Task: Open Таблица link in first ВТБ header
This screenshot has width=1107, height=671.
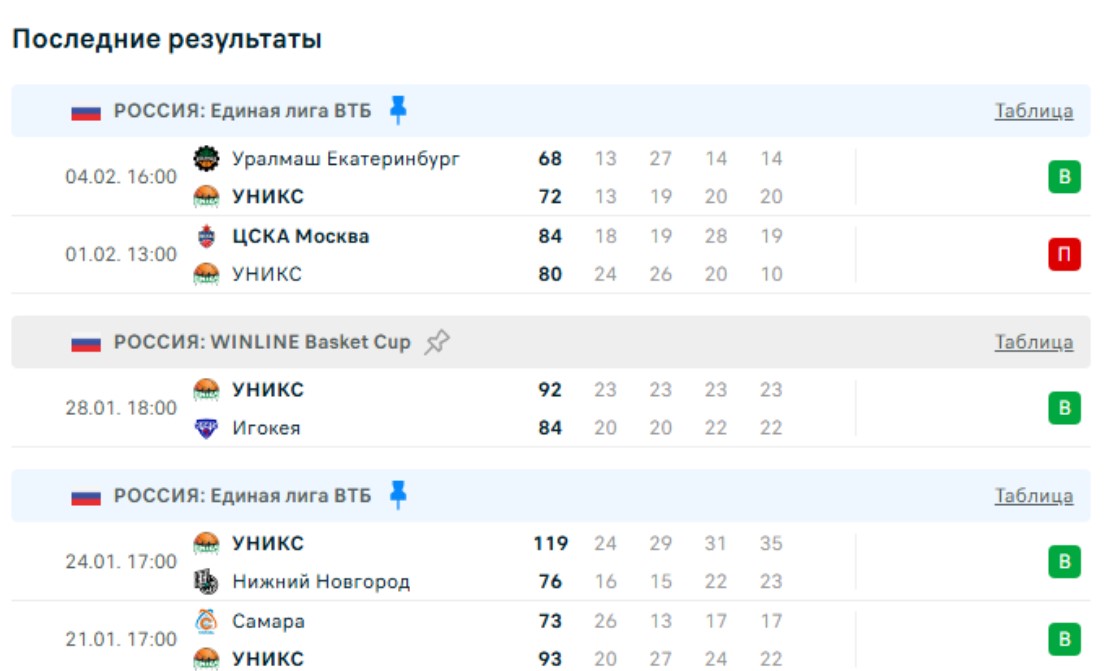Action: 1033,111
